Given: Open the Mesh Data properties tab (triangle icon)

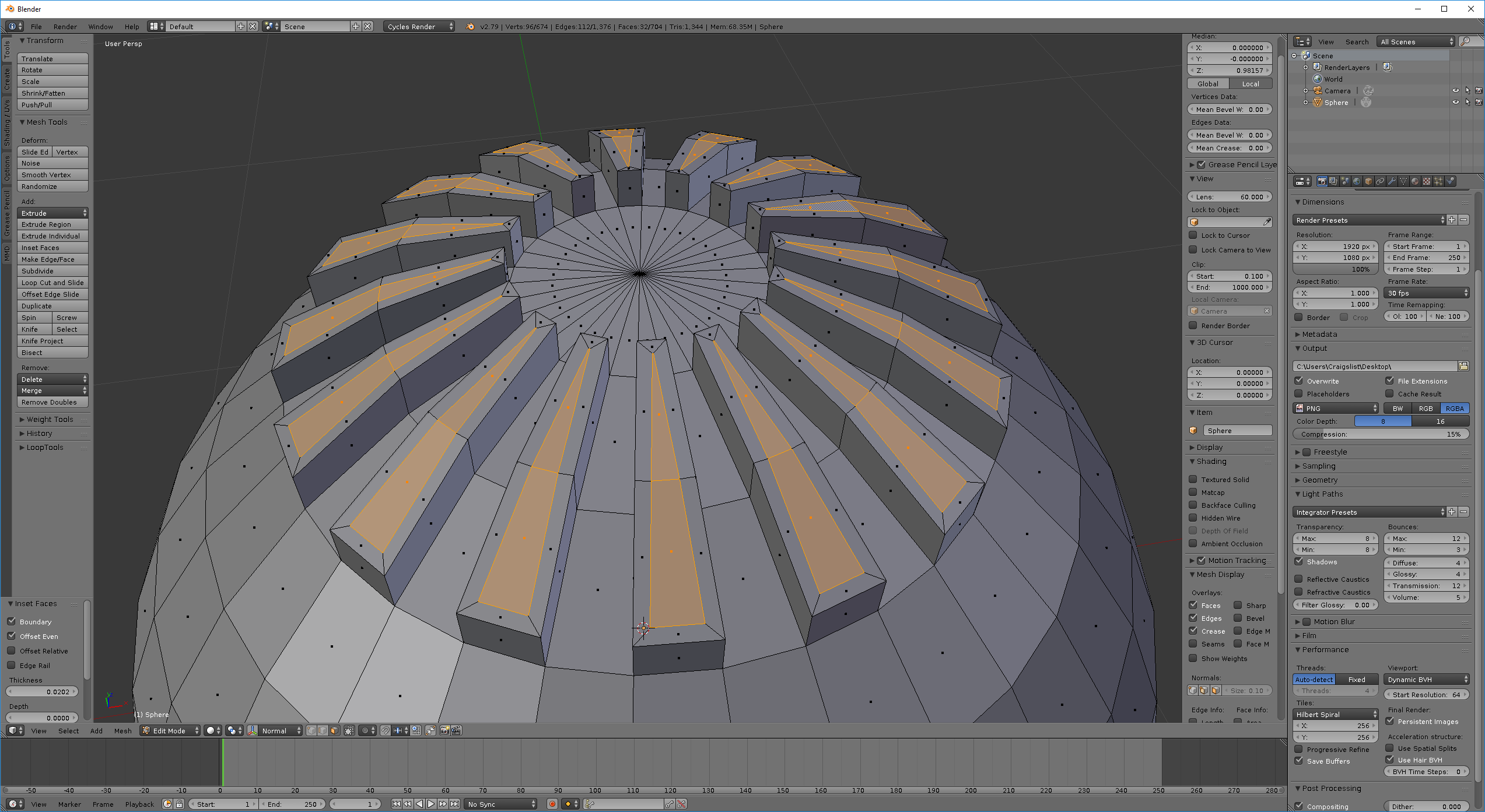Looking at the screenshot, I should point(1403,181).
